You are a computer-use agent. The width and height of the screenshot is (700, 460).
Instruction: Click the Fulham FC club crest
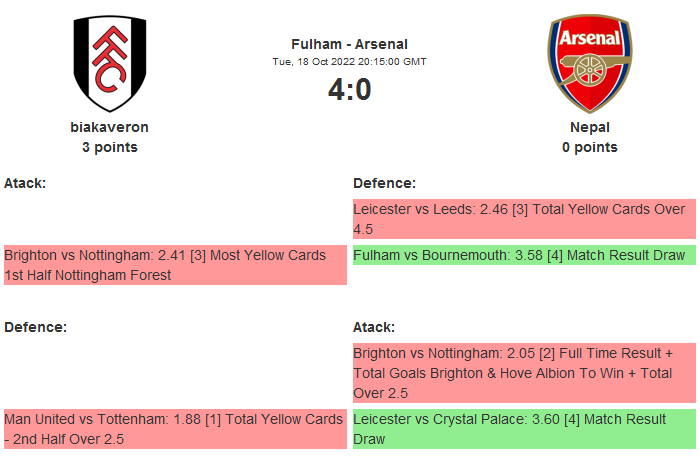coord(110,63)
